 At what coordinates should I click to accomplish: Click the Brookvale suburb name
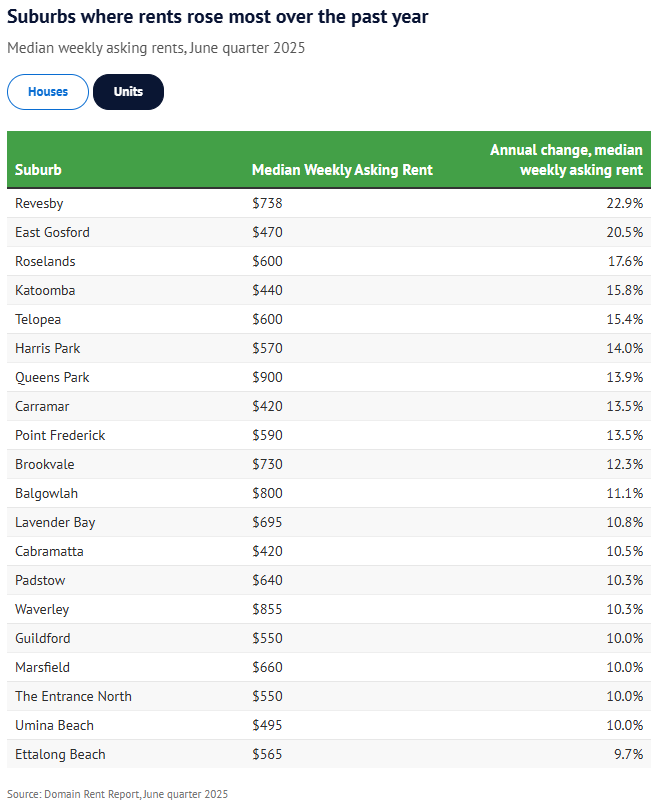pos(45,464)
